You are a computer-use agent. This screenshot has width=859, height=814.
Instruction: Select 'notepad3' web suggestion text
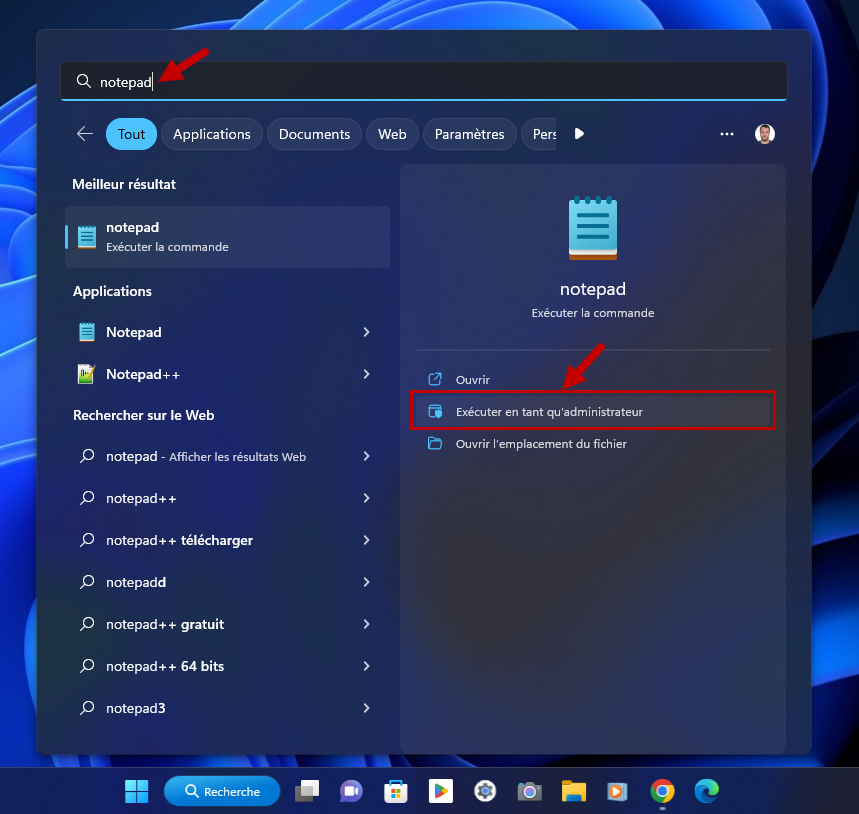coord(135,708)
